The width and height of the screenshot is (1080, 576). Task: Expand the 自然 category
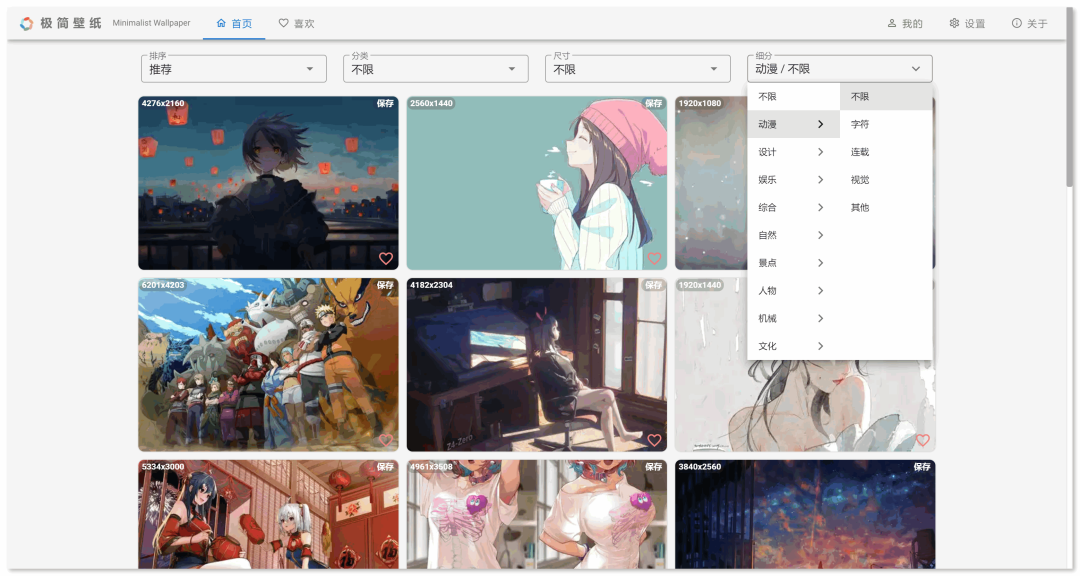[793, 235]
